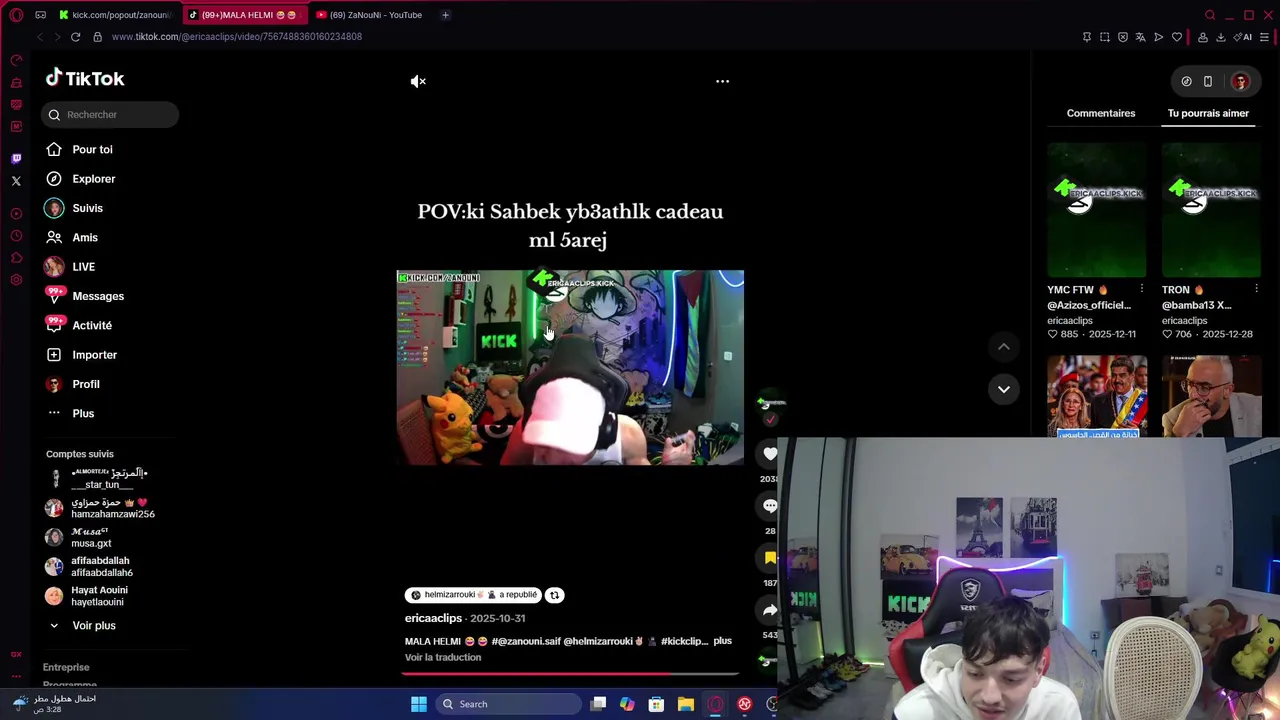
Task: Expand followed accounts with Voir plus
Action: point(93,626)
